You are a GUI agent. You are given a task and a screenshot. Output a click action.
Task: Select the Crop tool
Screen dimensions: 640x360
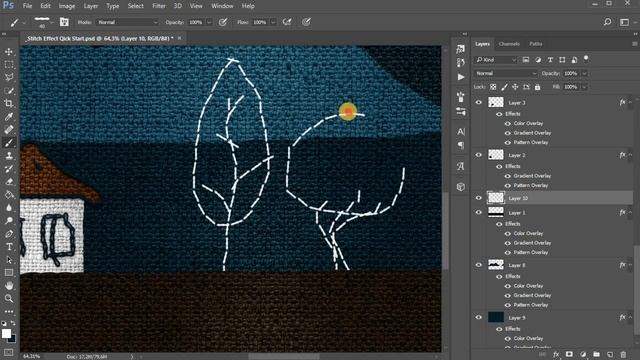pyautogui.click(x=9, y=104)
